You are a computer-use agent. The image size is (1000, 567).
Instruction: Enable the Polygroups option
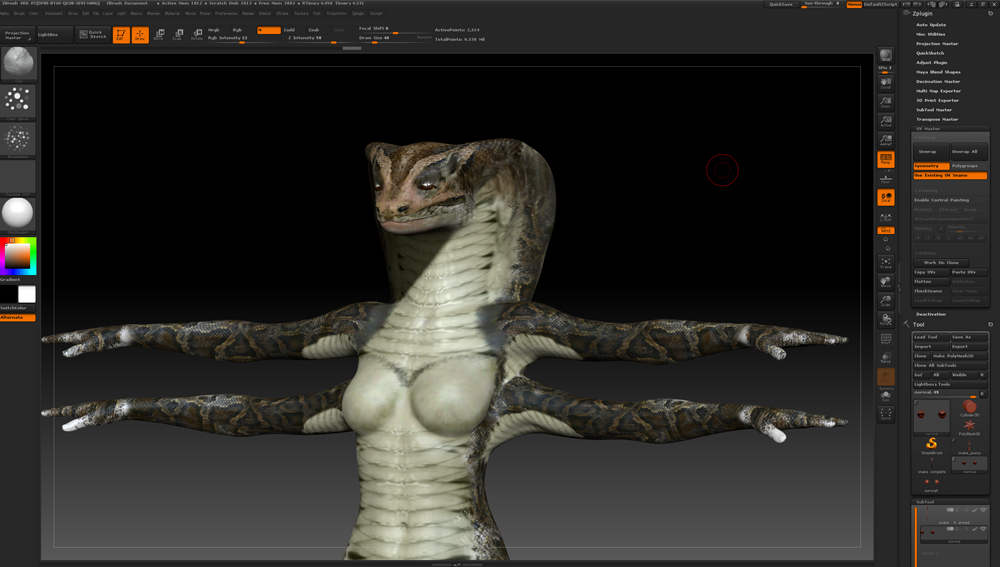point(968,166)
